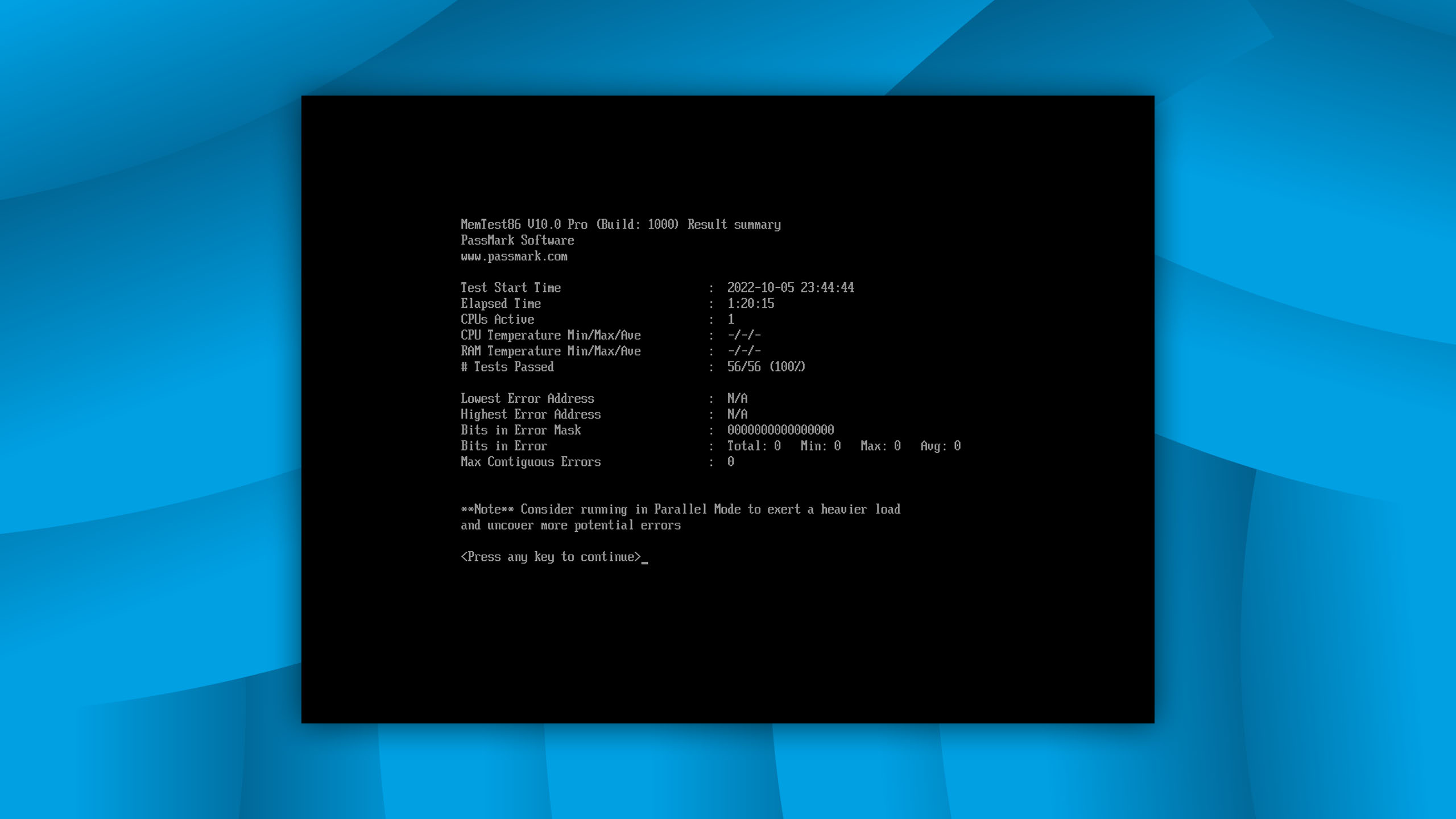Screen dimensions: 1456x819
Task: Click the Bits in Error Mask label
Action: 521,431
